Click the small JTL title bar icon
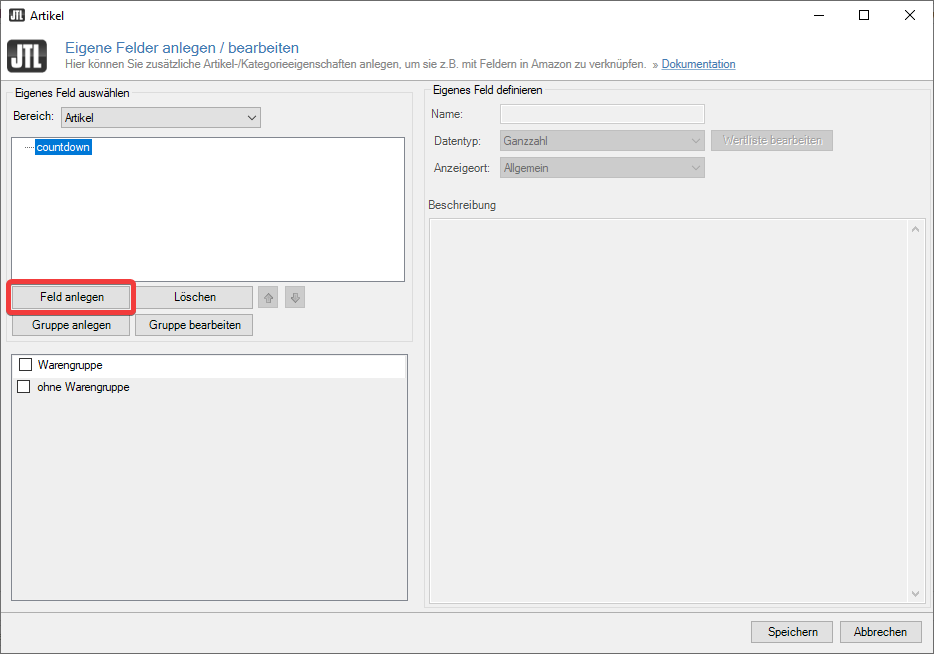The width and height of the screenshot is (934, 654). [17, 15]
